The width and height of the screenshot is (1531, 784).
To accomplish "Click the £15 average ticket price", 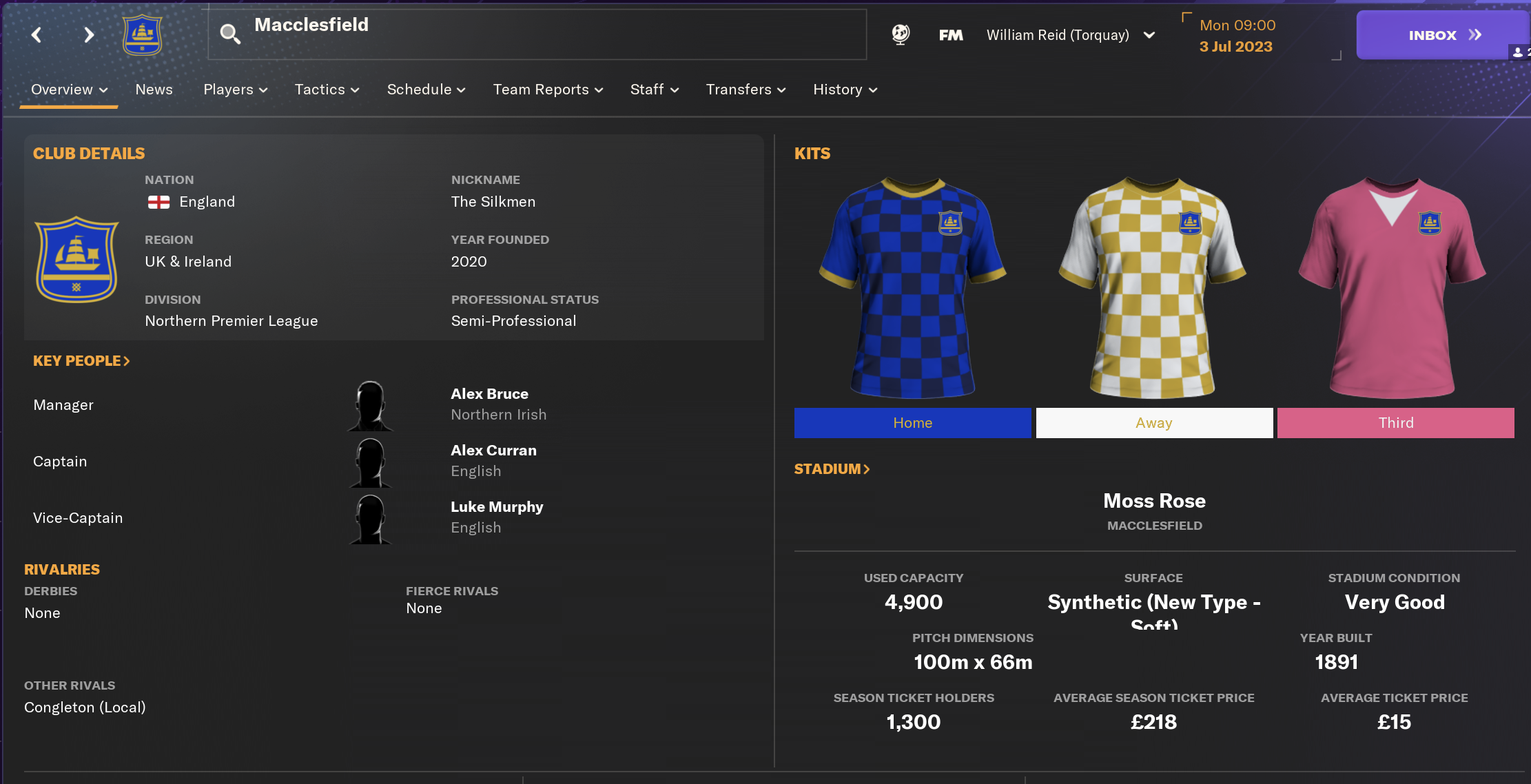I will pos(1394,722).
